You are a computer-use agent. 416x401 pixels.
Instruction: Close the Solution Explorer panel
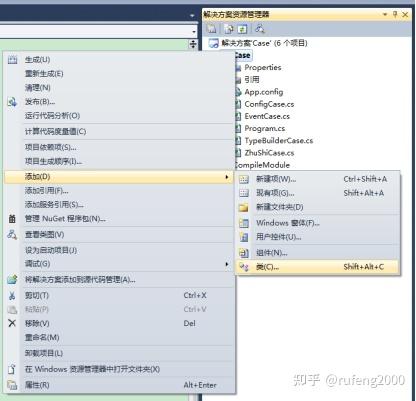click(x=405, y=14)
